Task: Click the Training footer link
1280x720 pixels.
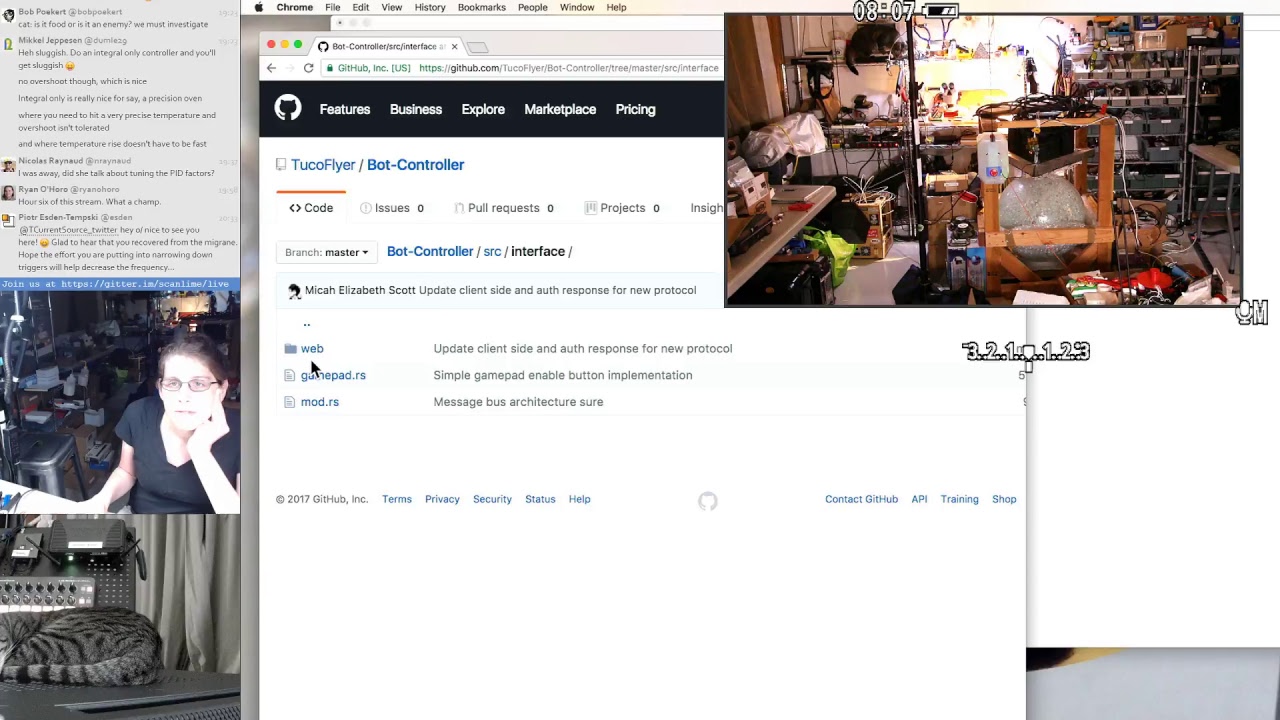Action: click(x=959, y=499)
